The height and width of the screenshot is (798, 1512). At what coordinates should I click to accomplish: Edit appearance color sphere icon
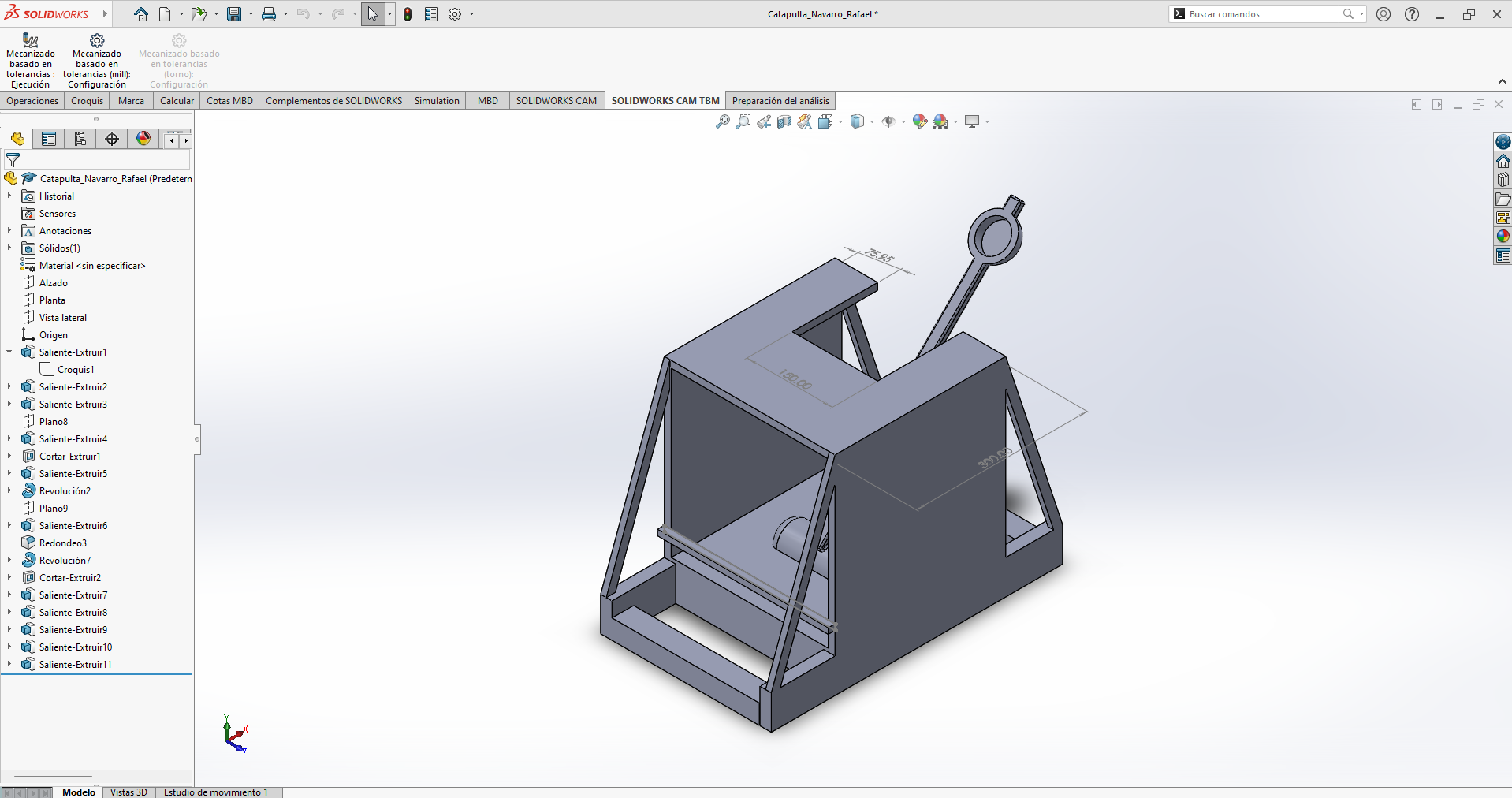click(x=919, y=121)
